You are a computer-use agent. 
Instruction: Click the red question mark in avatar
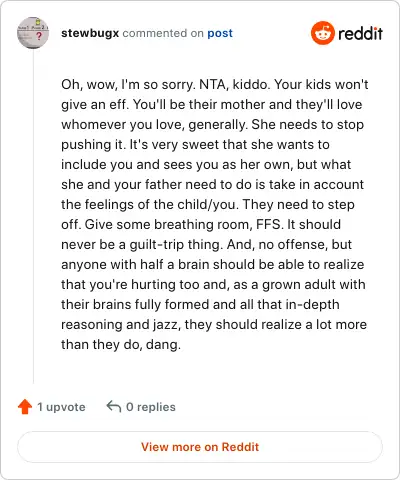click(39, 36)
